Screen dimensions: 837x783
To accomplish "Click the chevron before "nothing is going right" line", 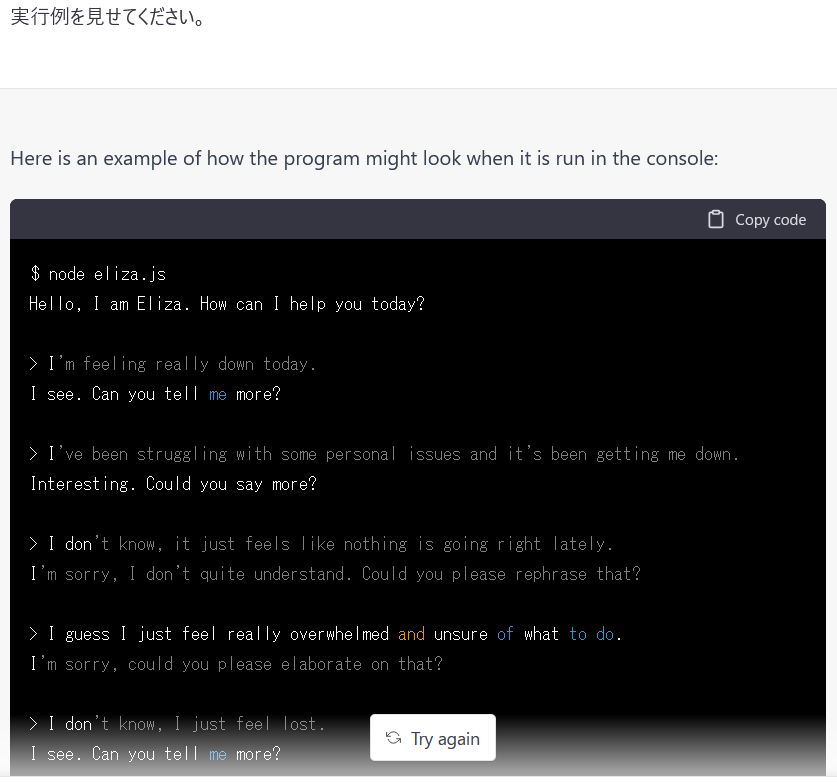I will pos(33,543).
